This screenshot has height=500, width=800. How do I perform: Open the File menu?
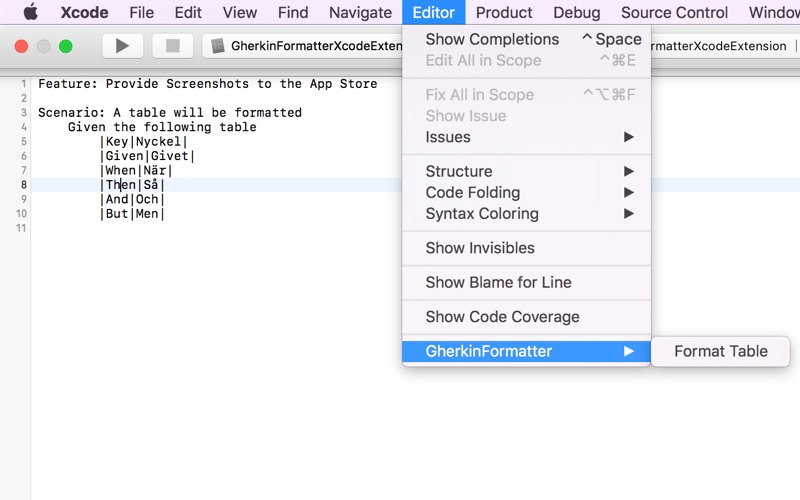point(141,12)
